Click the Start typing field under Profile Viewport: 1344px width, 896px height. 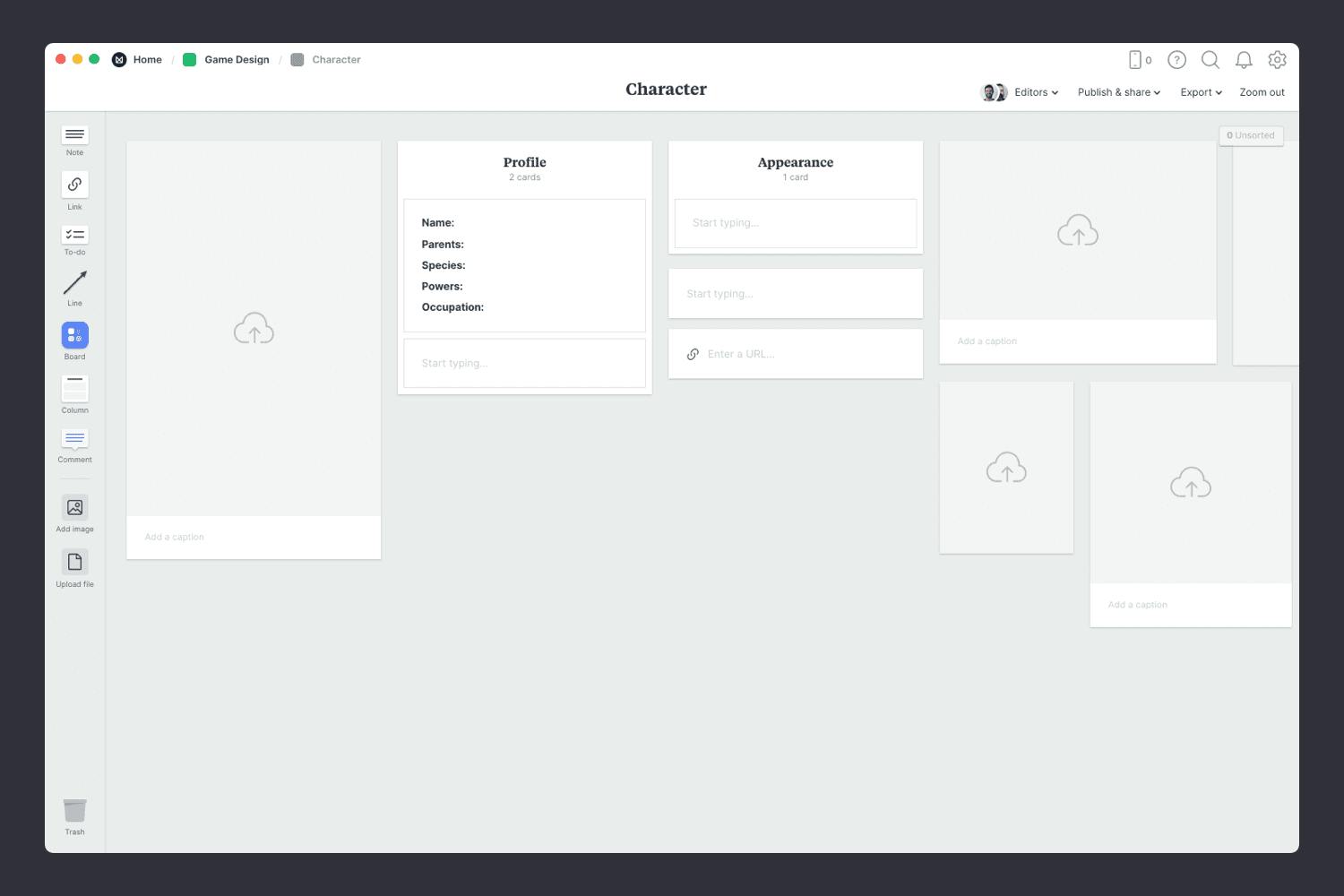pos(524,363)
